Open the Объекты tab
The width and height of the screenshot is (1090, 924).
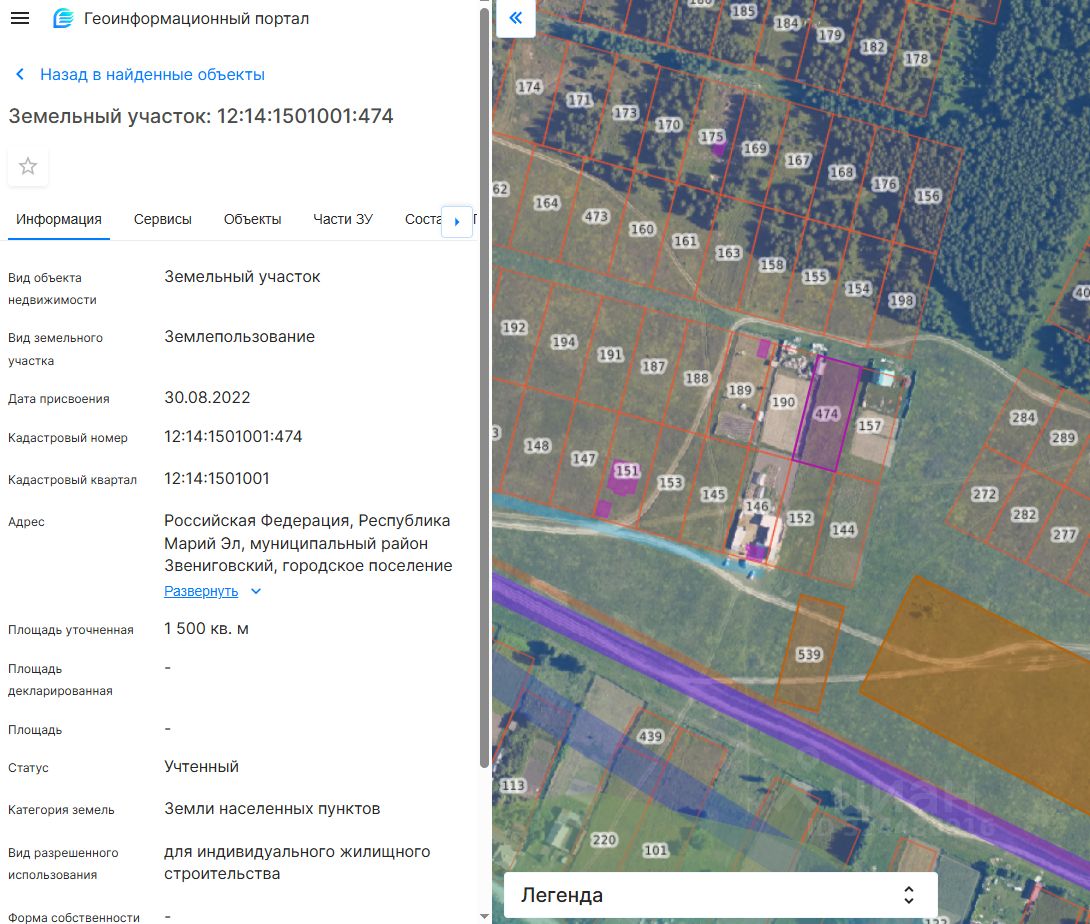click(252, 219)
